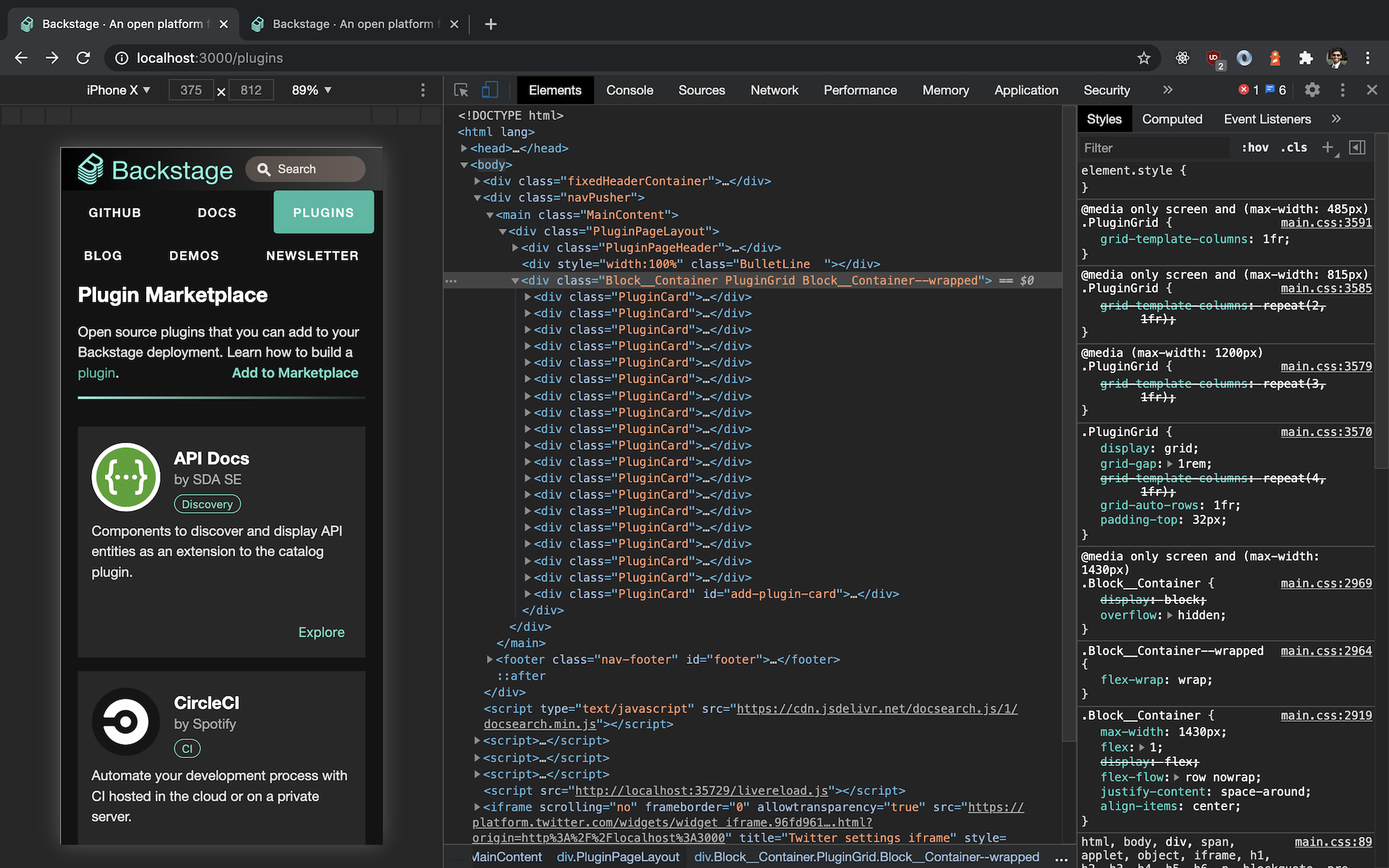Bookmark this page with the star icon
1389x868 pixels.
click(1144, 58)
